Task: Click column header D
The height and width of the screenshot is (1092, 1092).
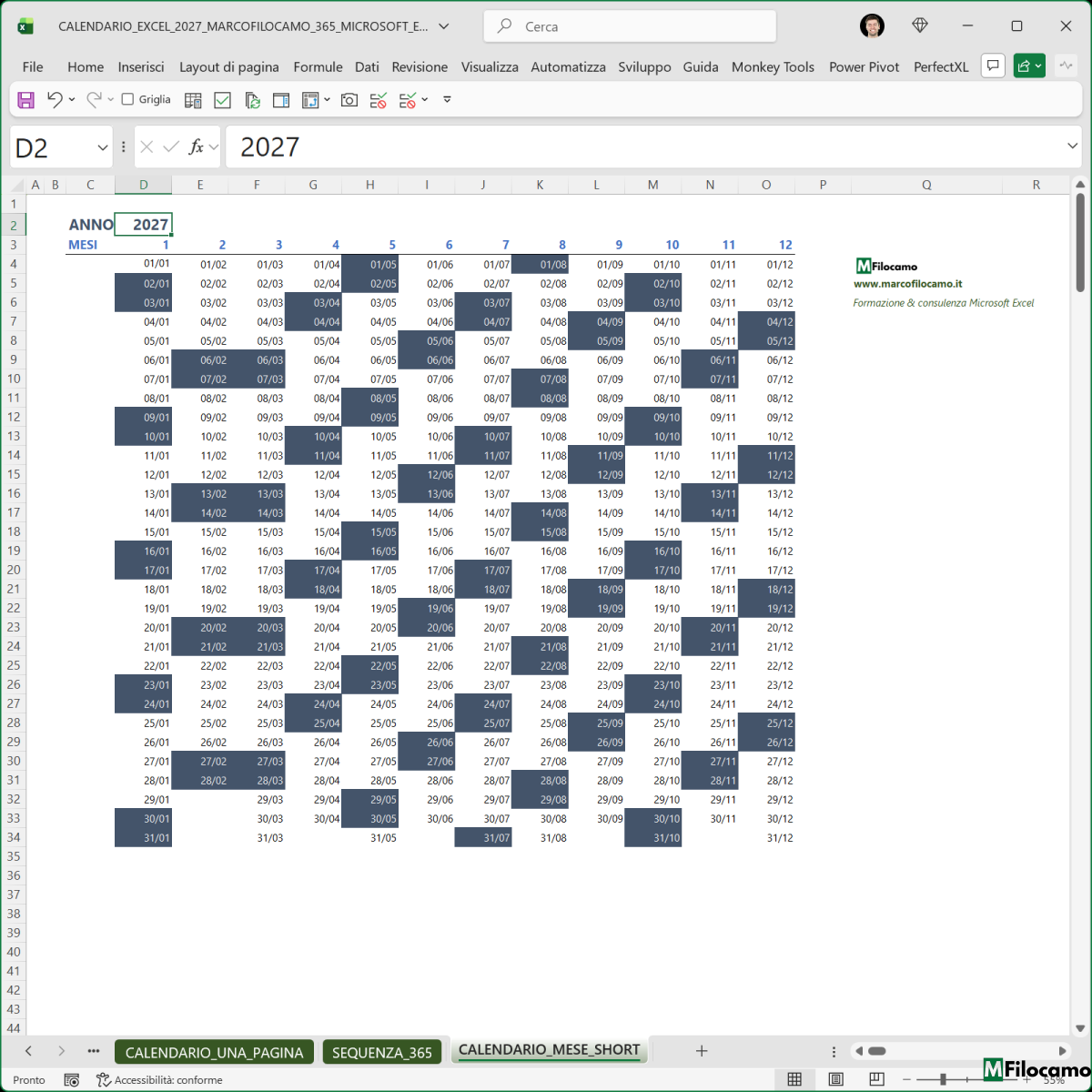Action: tap(143, 185)
